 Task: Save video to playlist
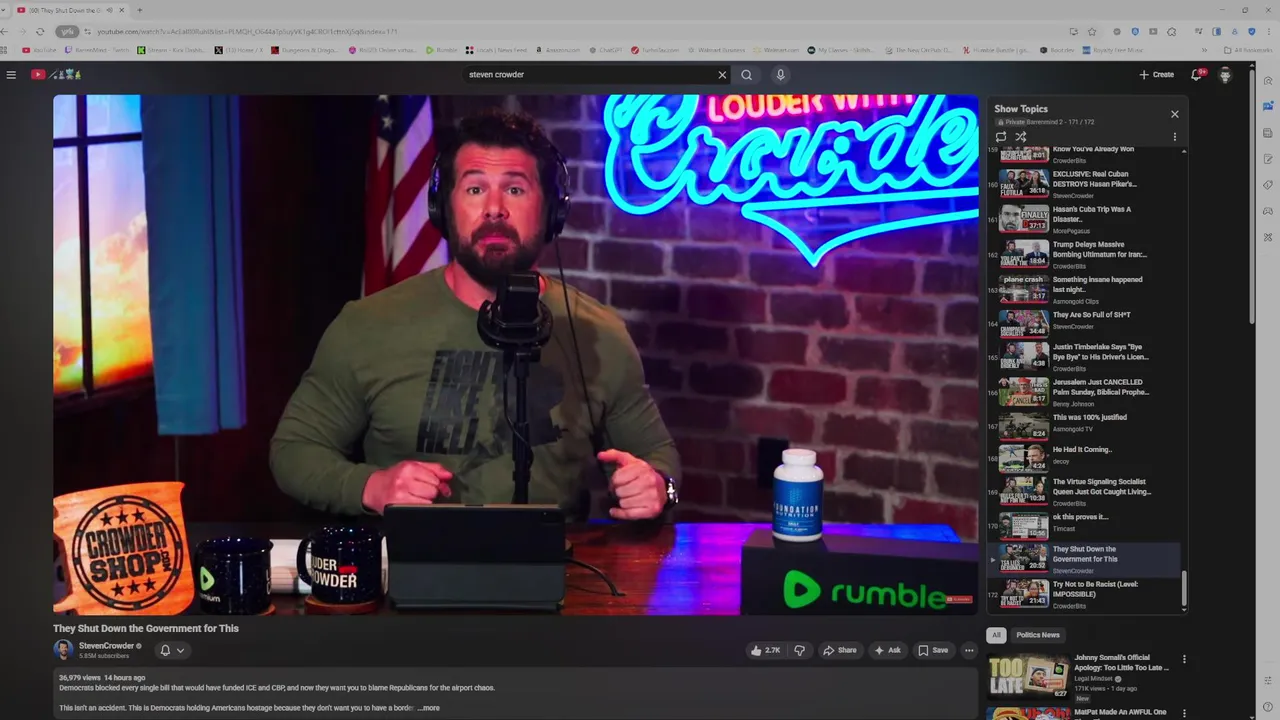[933, 650]
